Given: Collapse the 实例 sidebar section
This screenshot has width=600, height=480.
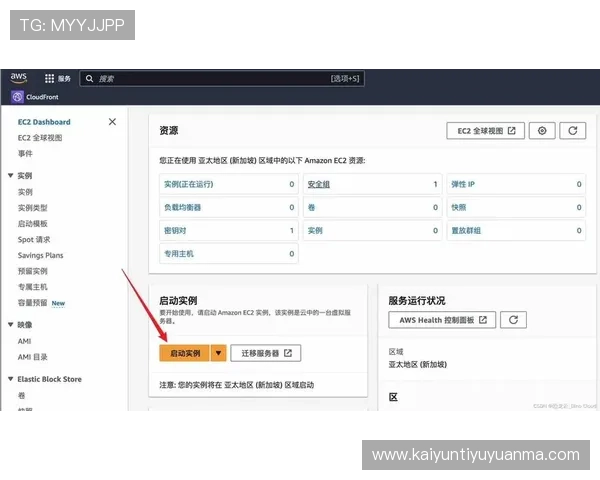Looking at the screenshot, I should point(10,176).
